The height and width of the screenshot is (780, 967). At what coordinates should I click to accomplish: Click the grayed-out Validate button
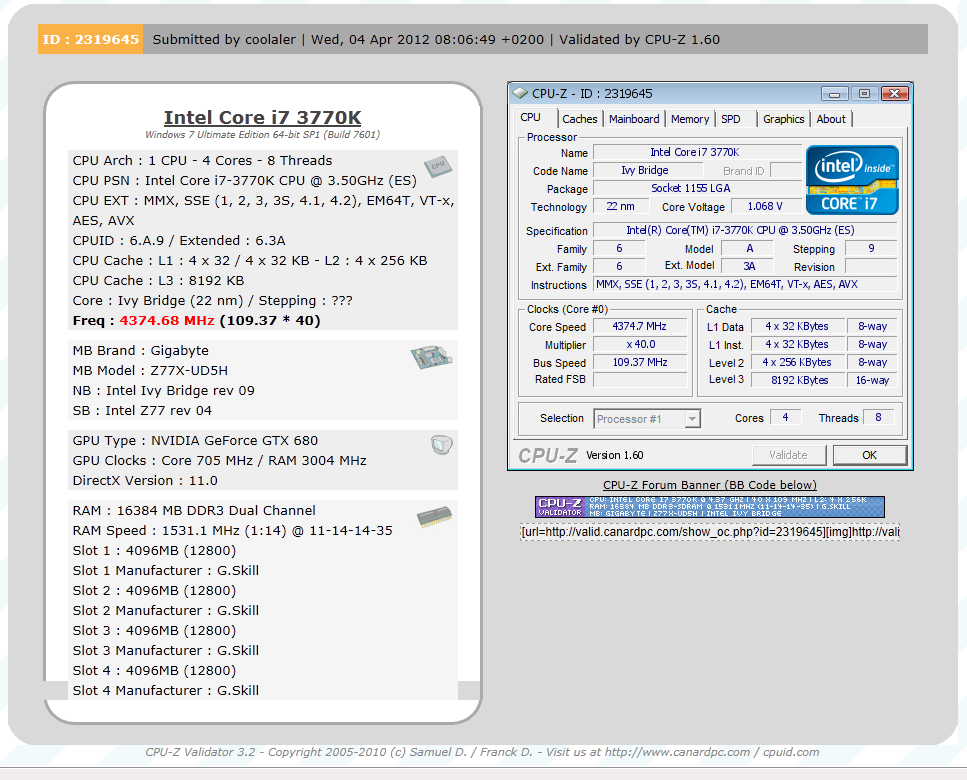click(788, 455)
